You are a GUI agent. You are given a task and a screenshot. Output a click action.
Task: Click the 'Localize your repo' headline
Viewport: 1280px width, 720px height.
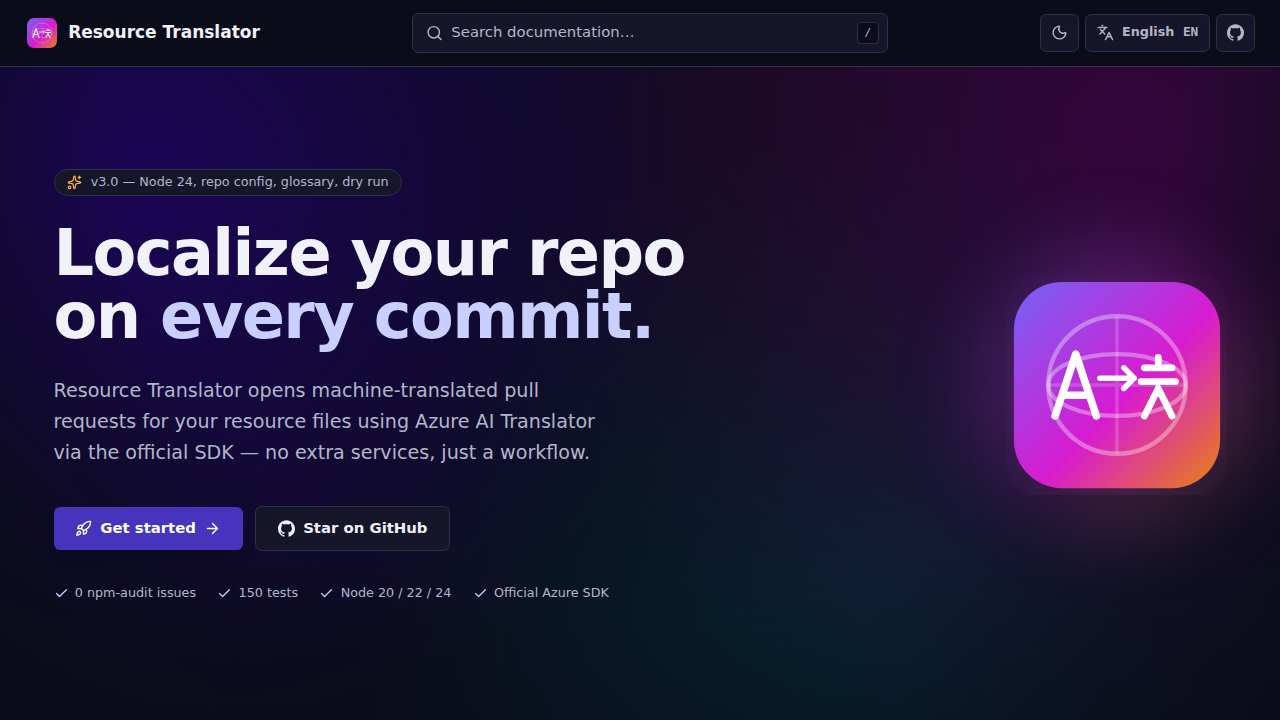pyautogui.click(x=369, y=252)
